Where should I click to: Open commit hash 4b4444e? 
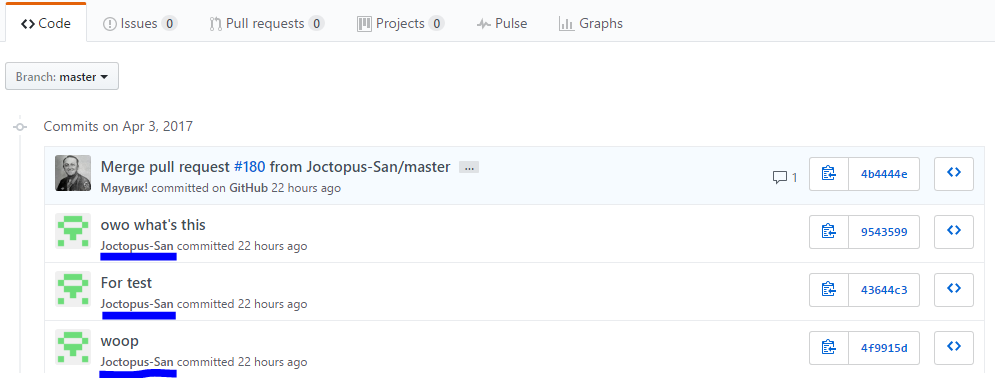(884, 174)
